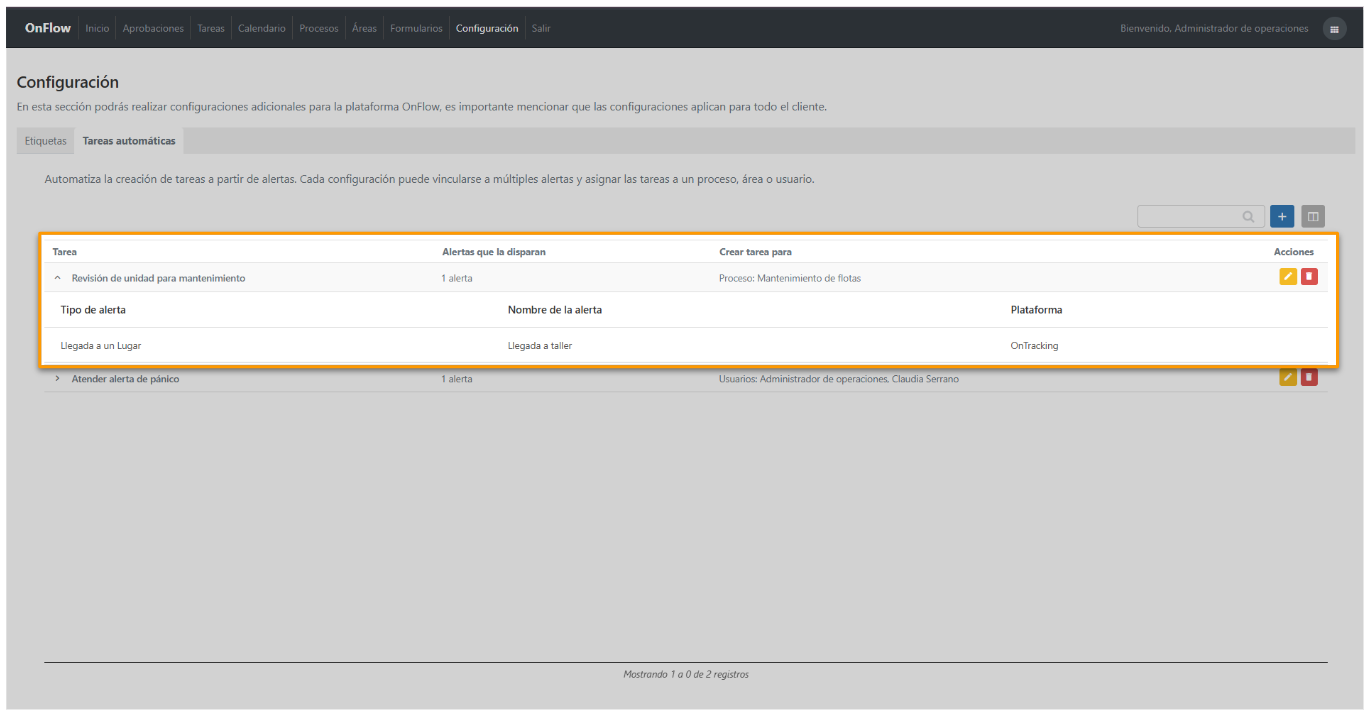Open Aprobaciones in the top menu
Viewport: 1372px width, 719px height.
click(153, 28)
